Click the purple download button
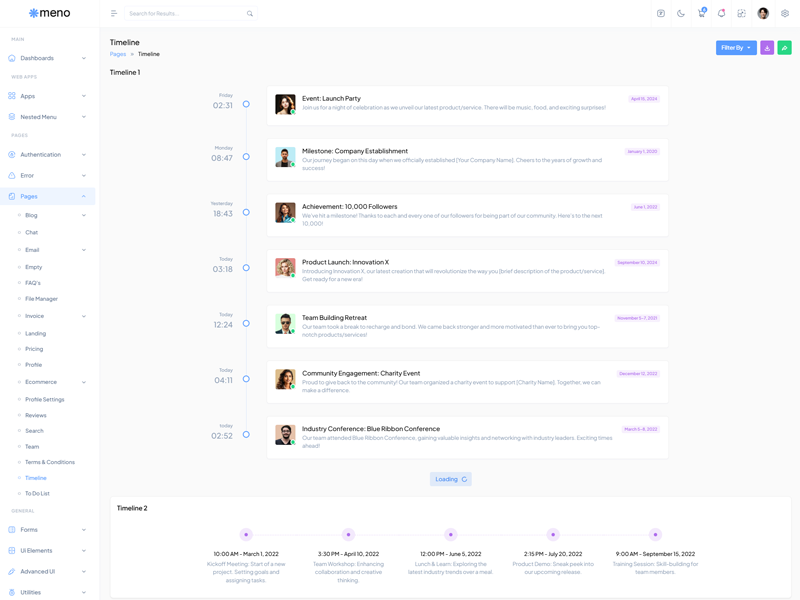Image resolution: width=800 pixels, height=600 pixels. point(767,48)
